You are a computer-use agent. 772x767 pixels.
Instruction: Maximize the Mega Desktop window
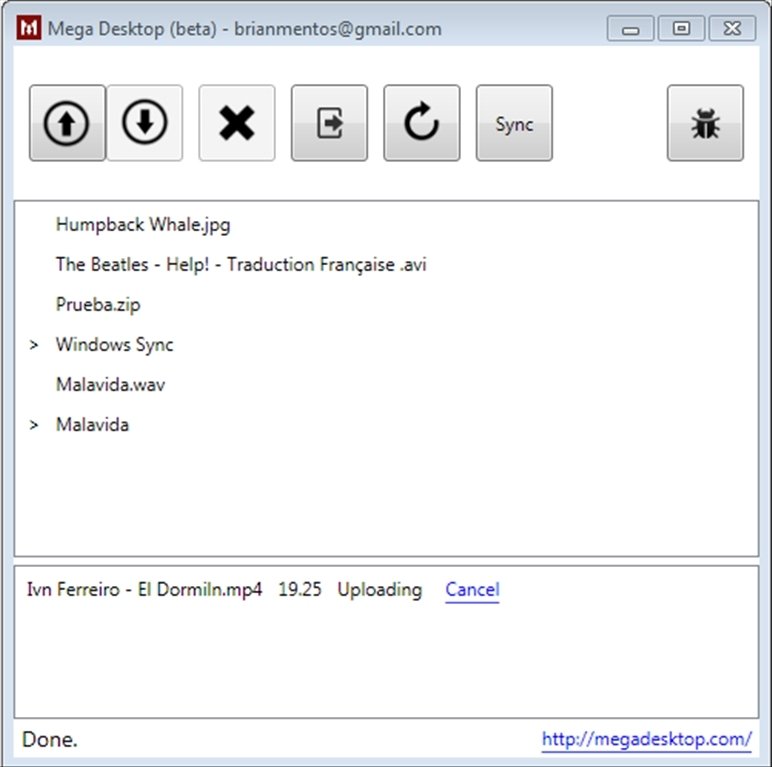[x=681, y=29]
